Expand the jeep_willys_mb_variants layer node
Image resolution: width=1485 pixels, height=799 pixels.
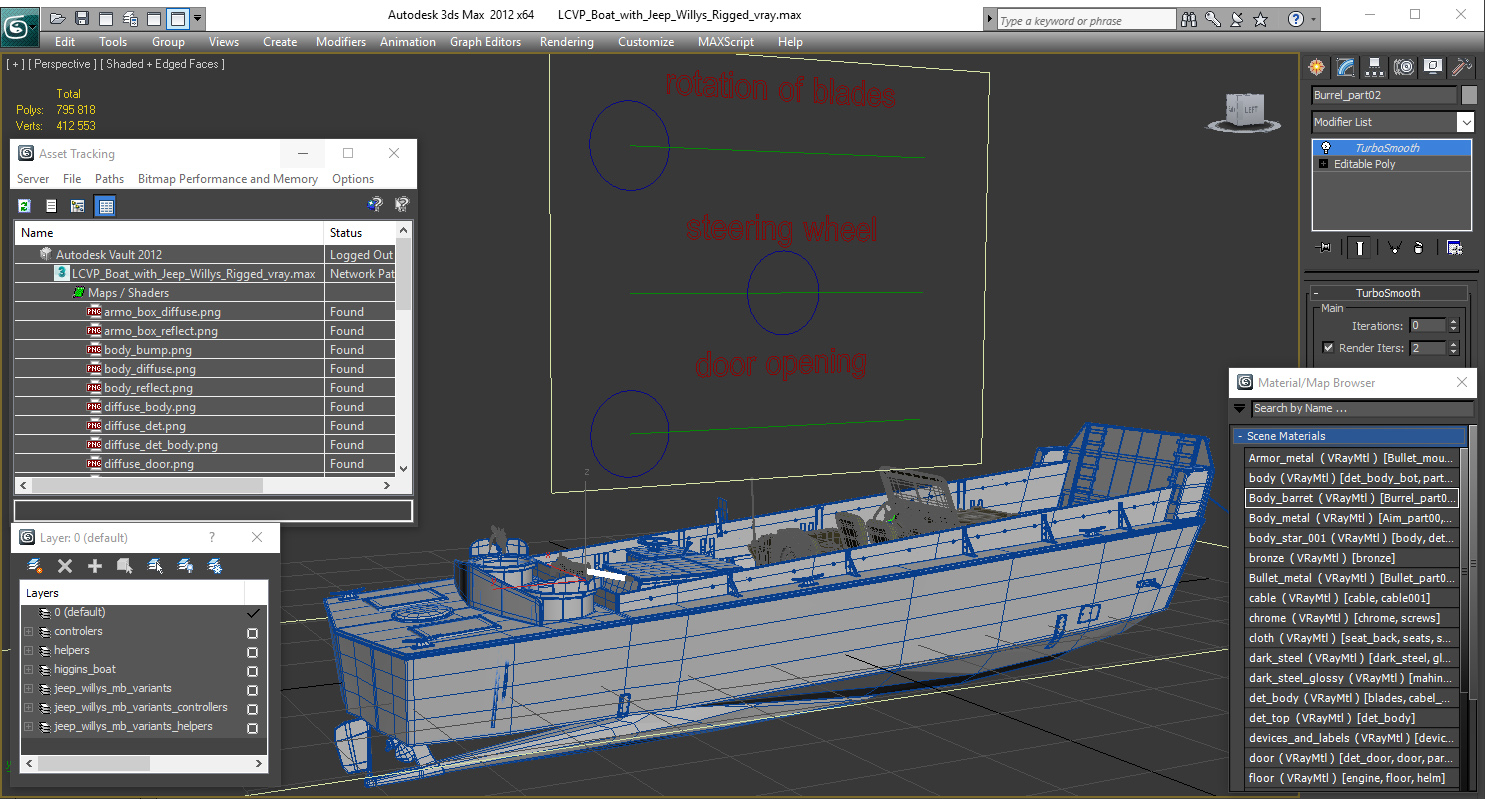tap(28, 689)
